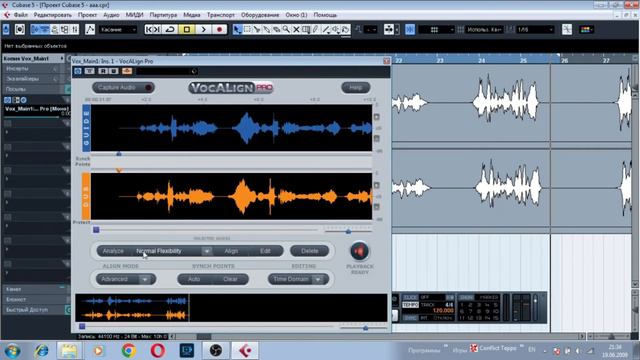Screen dimensions: 640x360
Task: Select the Line tool
Action: [326, 29]
